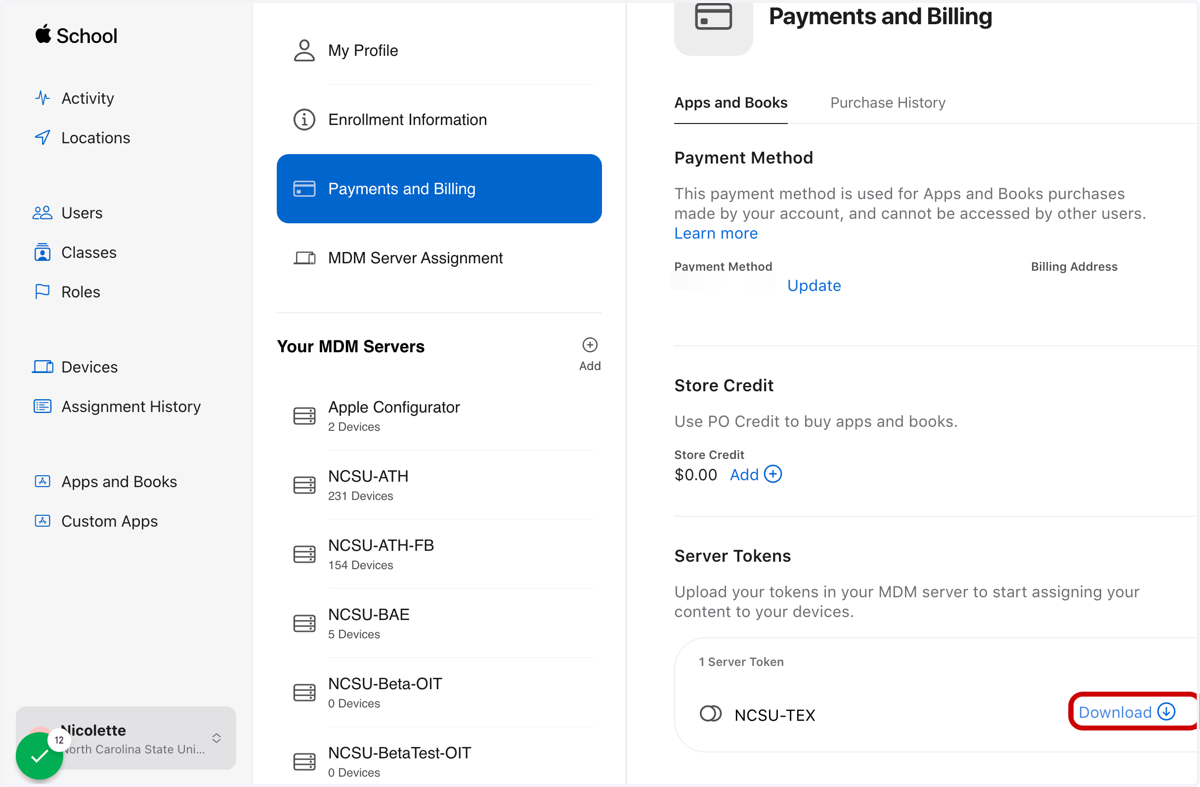1200x787 pixels.
Task: Open the Roles flag icon
Action: pyautogui.click(x=42, y=292)
